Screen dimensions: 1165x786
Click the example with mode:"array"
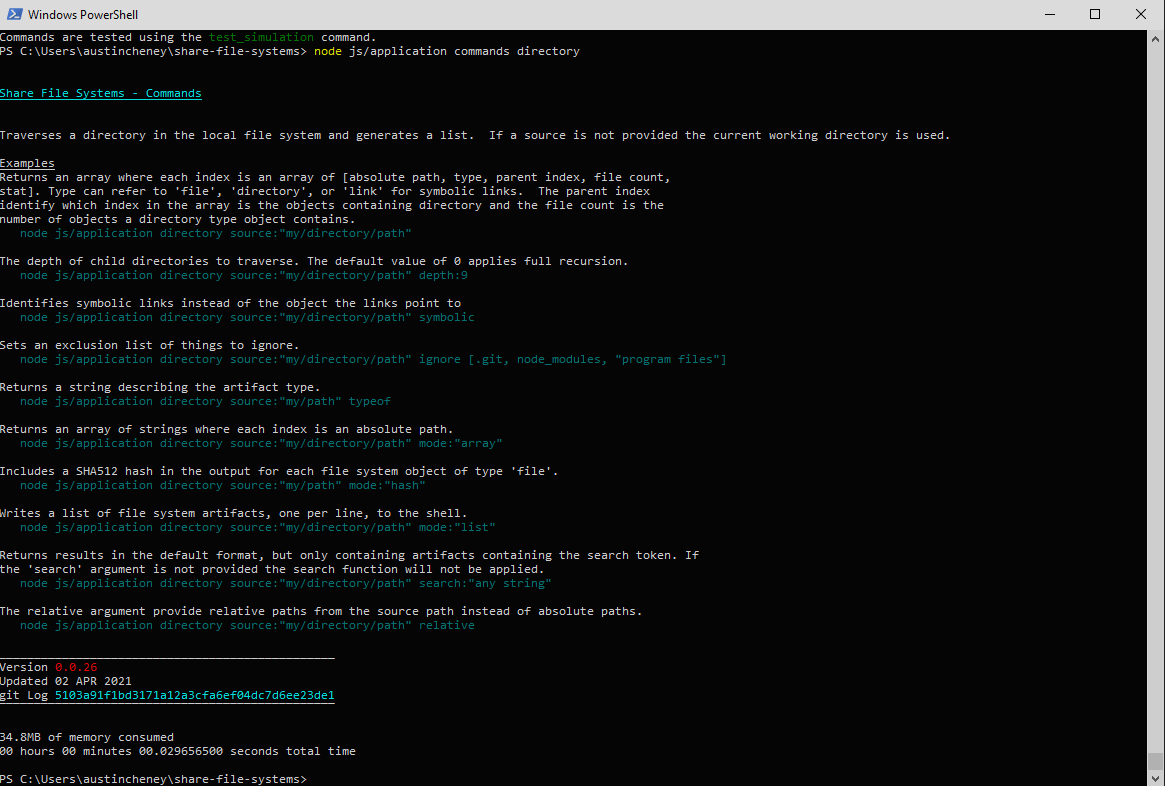click(x=261, y=444)
